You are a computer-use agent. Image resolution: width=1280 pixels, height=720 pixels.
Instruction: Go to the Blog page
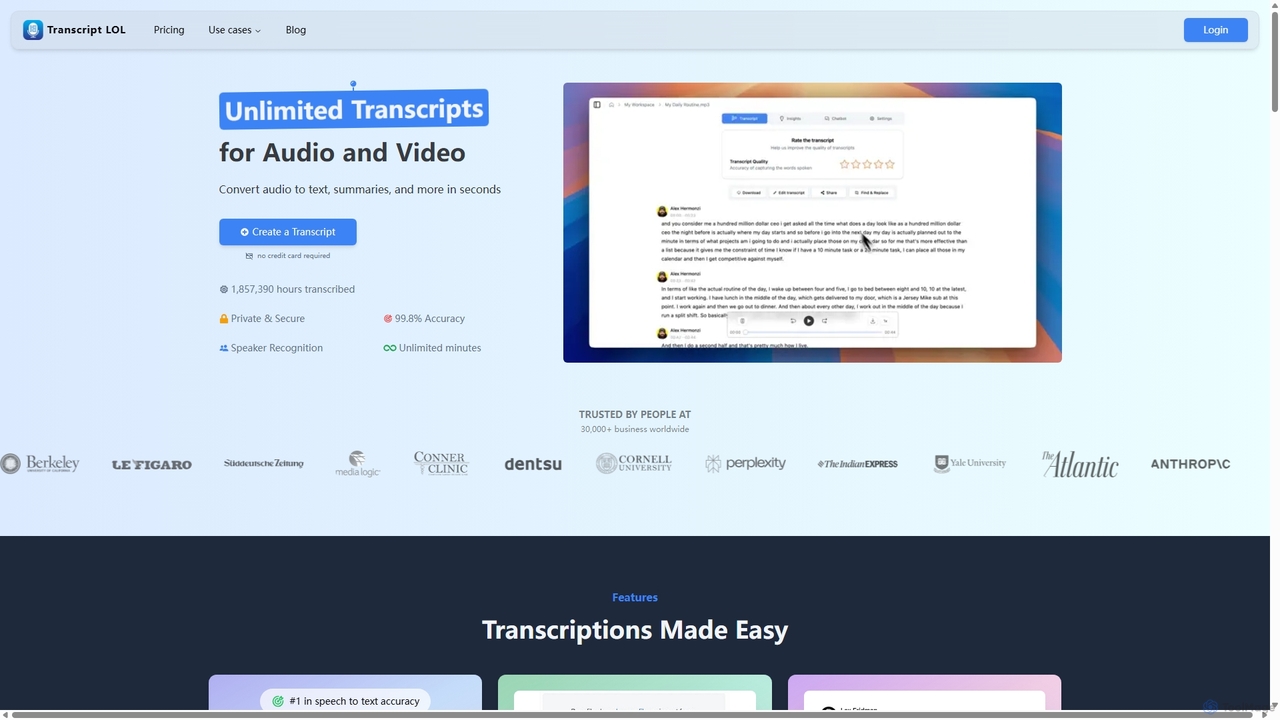pos(296,30)
